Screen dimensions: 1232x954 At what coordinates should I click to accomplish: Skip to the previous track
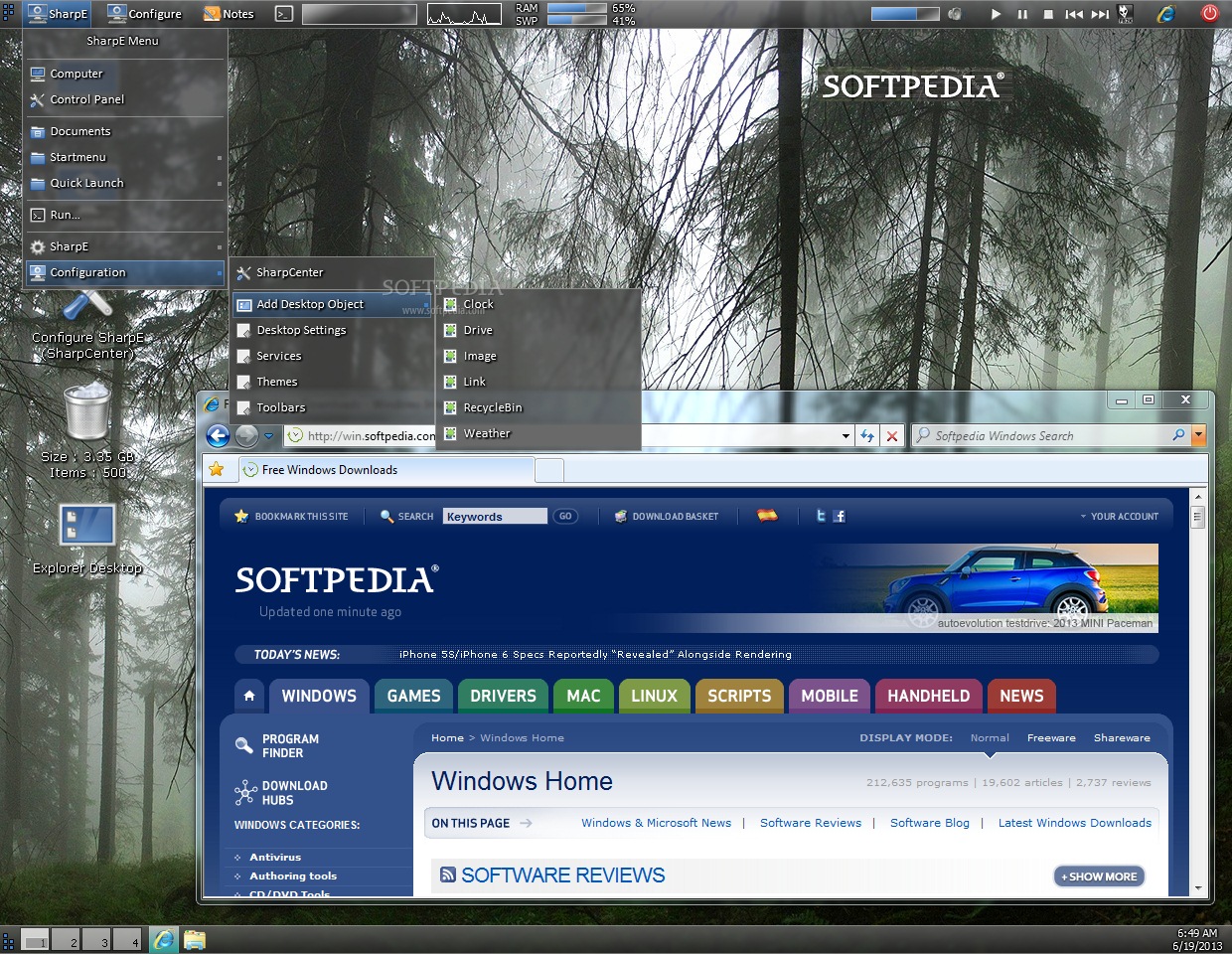point(1074,14)
